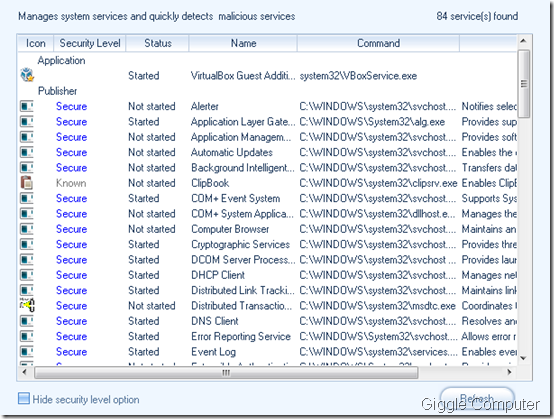
Task: Click the vertical scrollbar up arrow
Action: 524,41
